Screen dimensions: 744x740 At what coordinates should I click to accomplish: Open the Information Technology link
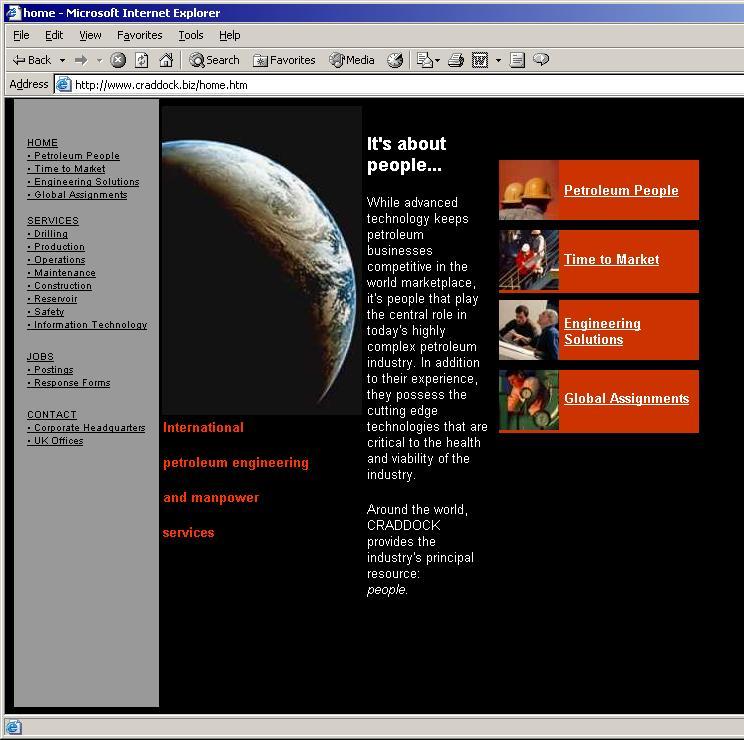click(87, 325)
